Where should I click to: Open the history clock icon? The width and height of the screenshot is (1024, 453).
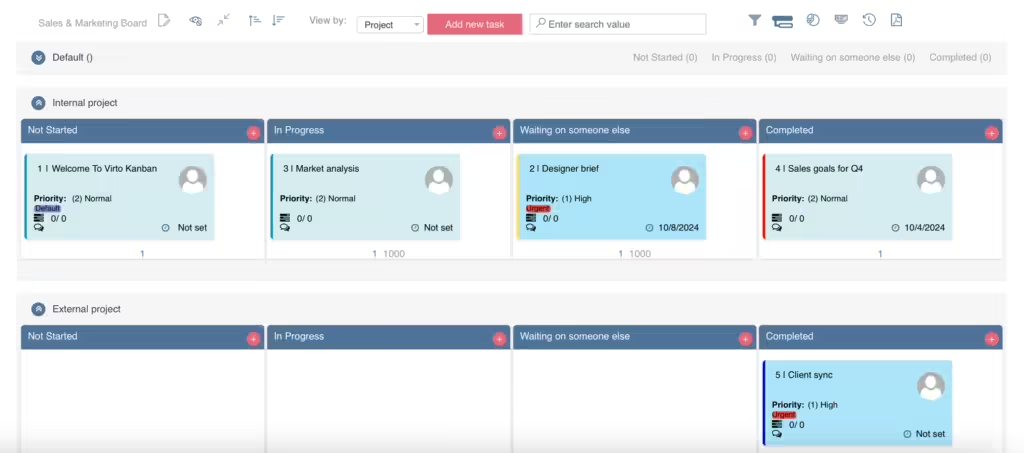click(x=869, y=20)
